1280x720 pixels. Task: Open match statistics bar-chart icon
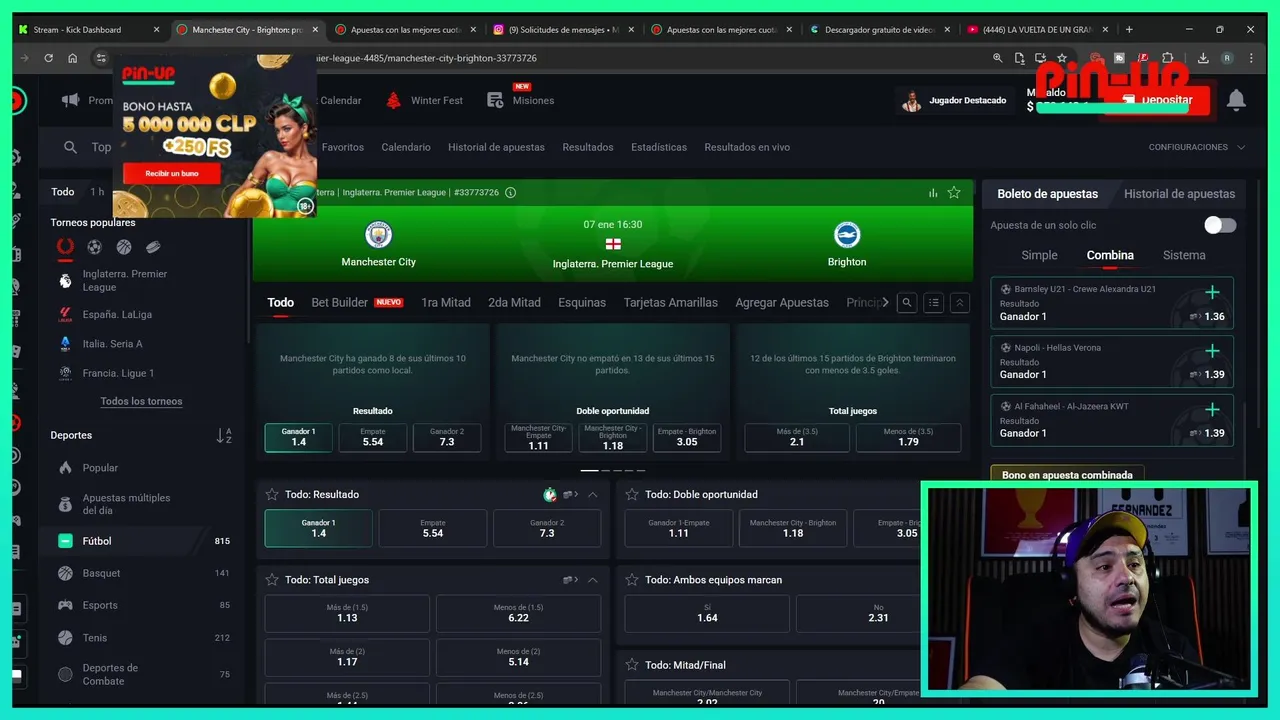(933, 193)
